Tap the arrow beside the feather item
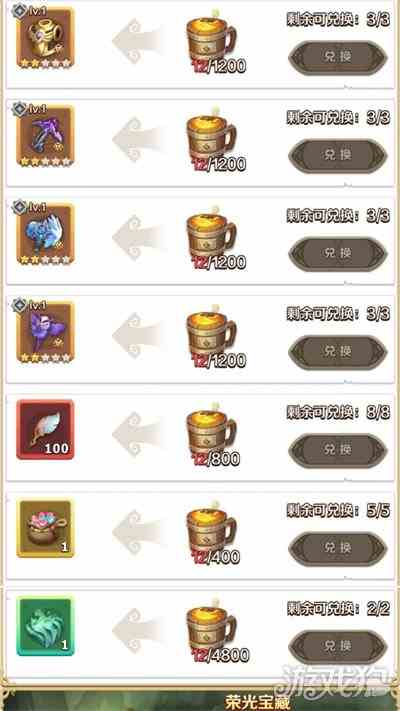 coord(137,433)
